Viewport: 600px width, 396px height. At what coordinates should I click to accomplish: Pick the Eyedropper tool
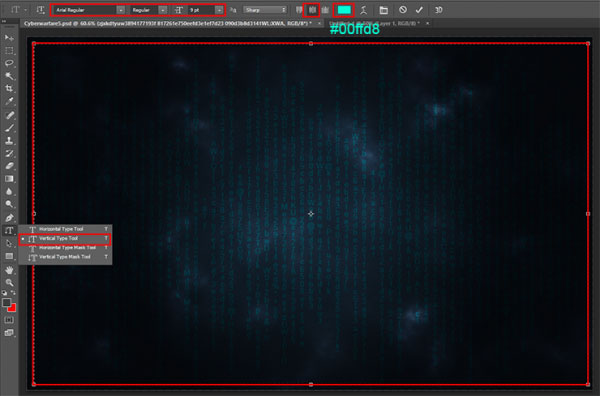point(9,101)
